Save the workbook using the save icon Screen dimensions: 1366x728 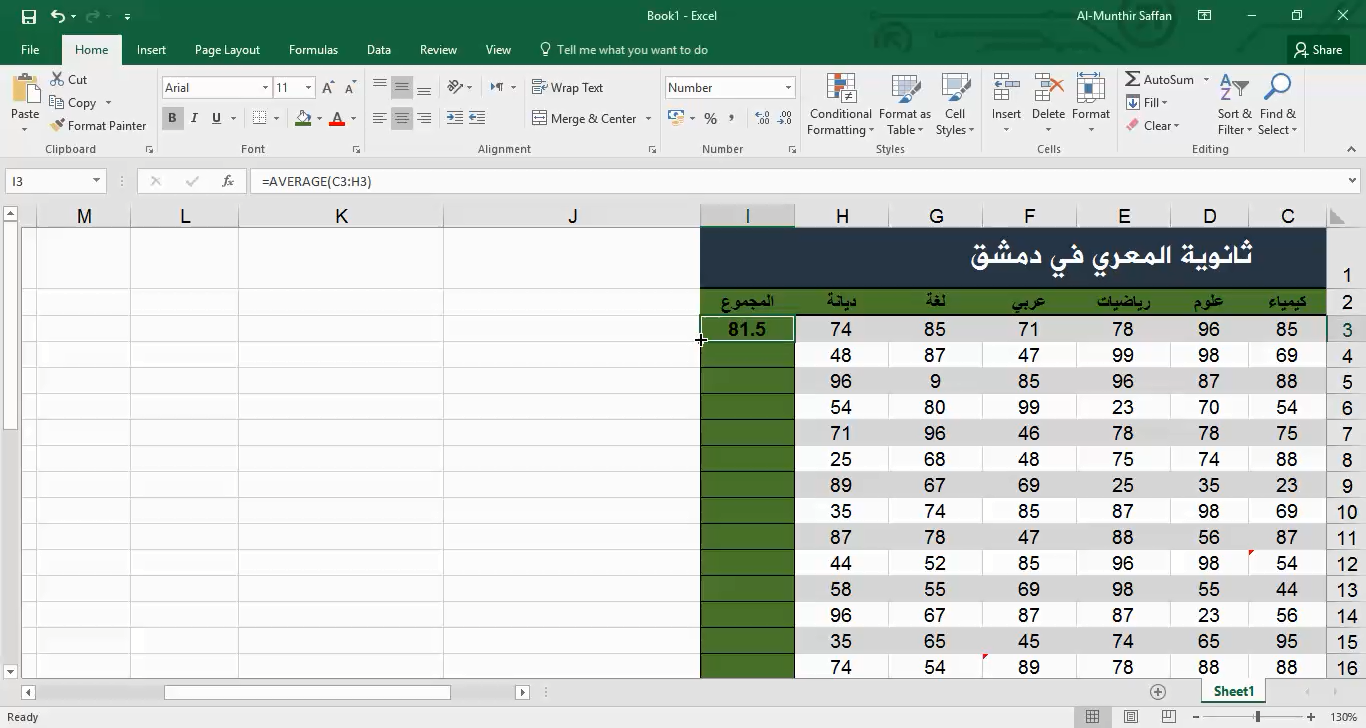point(28,16)
